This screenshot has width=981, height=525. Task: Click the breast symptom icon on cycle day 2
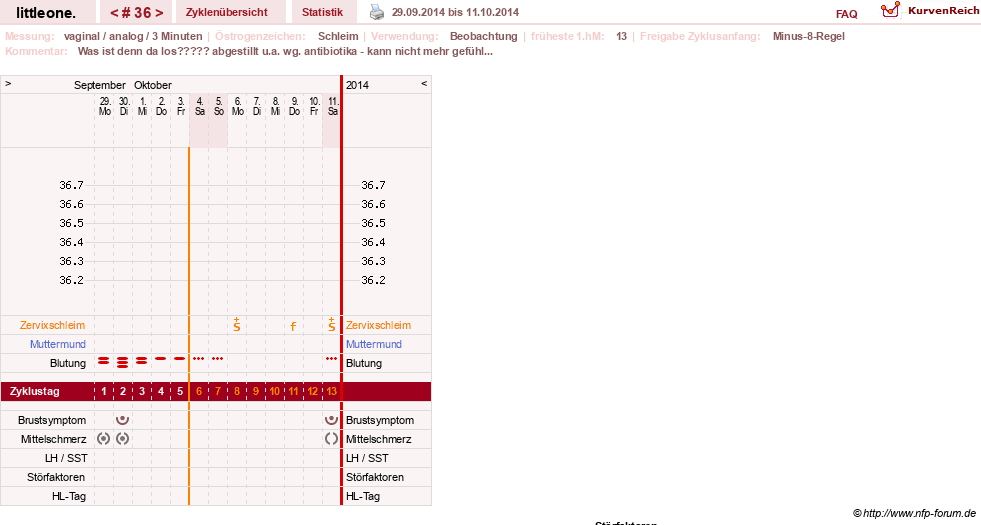[x=123, y=420]
